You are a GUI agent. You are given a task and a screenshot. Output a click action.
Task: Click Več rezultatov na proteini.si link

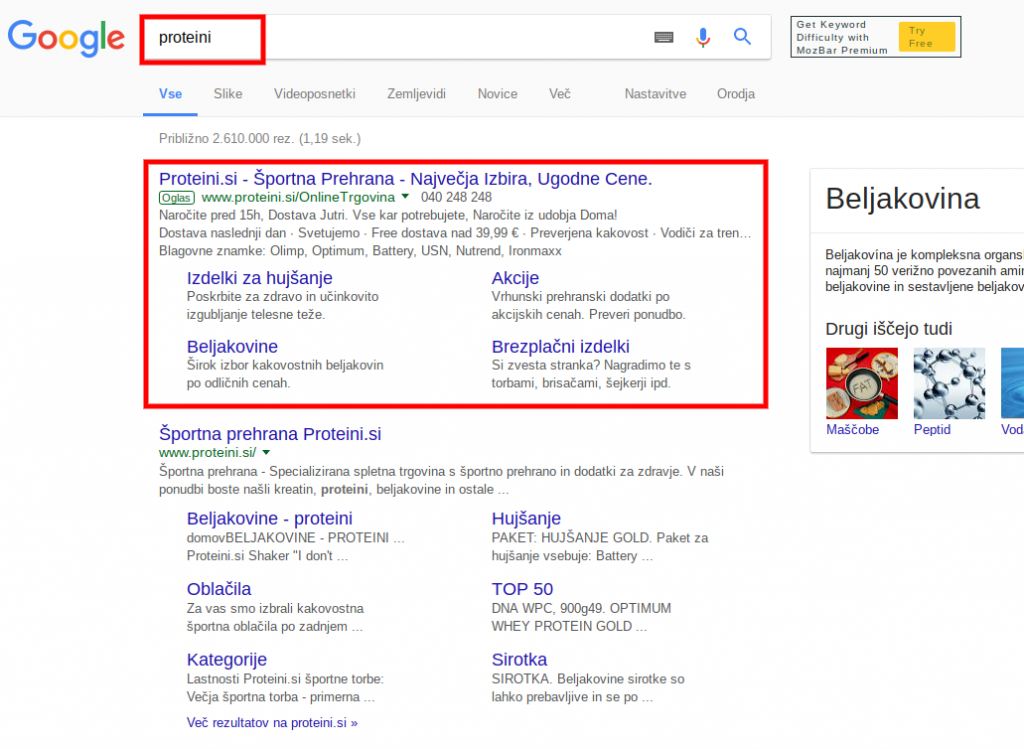(x=272, y=722)
